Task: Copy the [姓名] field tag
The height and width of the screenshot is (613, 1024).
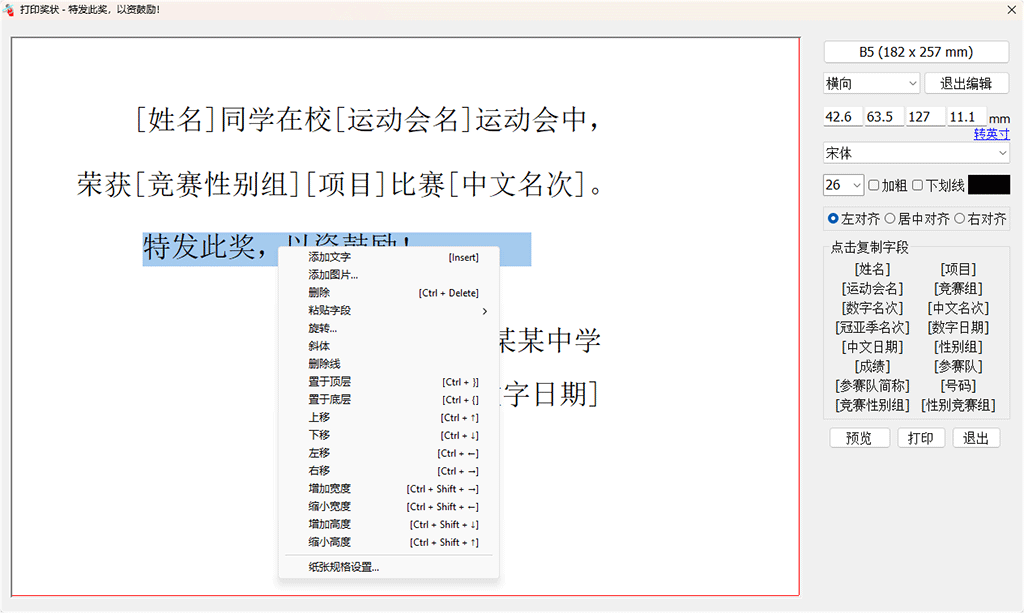Action: coord(872,269)
